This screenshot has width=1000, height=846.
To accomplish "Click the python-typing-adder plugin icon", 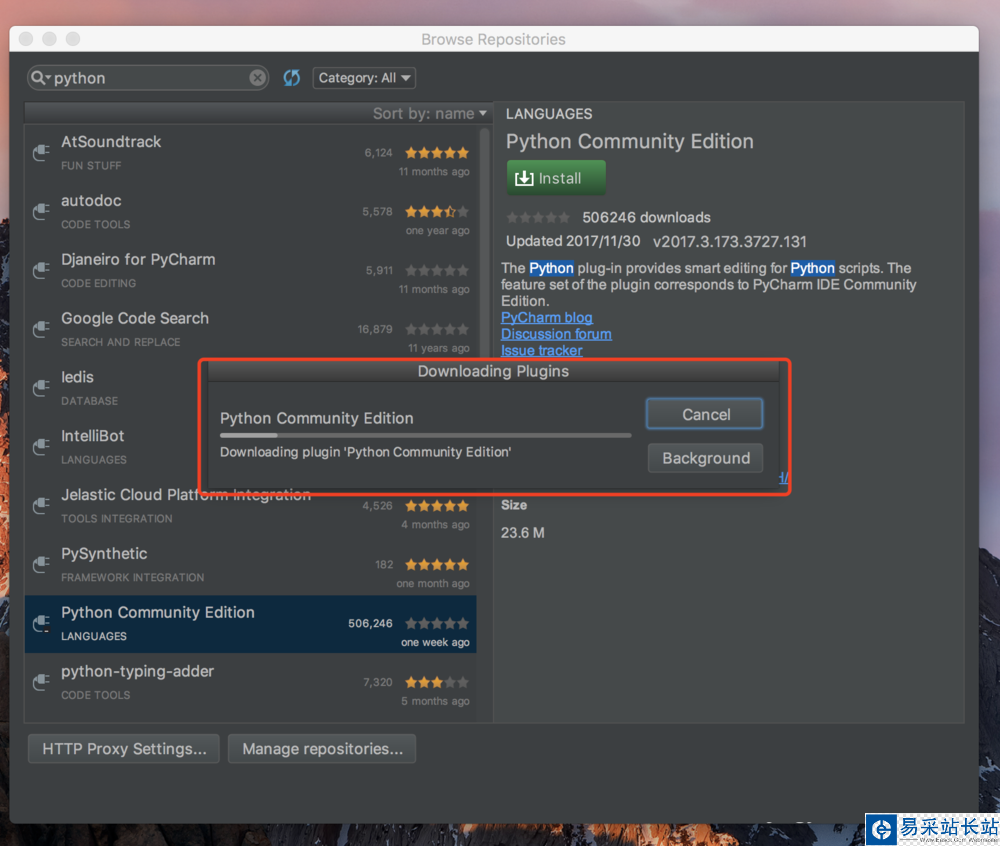I will [41, 682].
